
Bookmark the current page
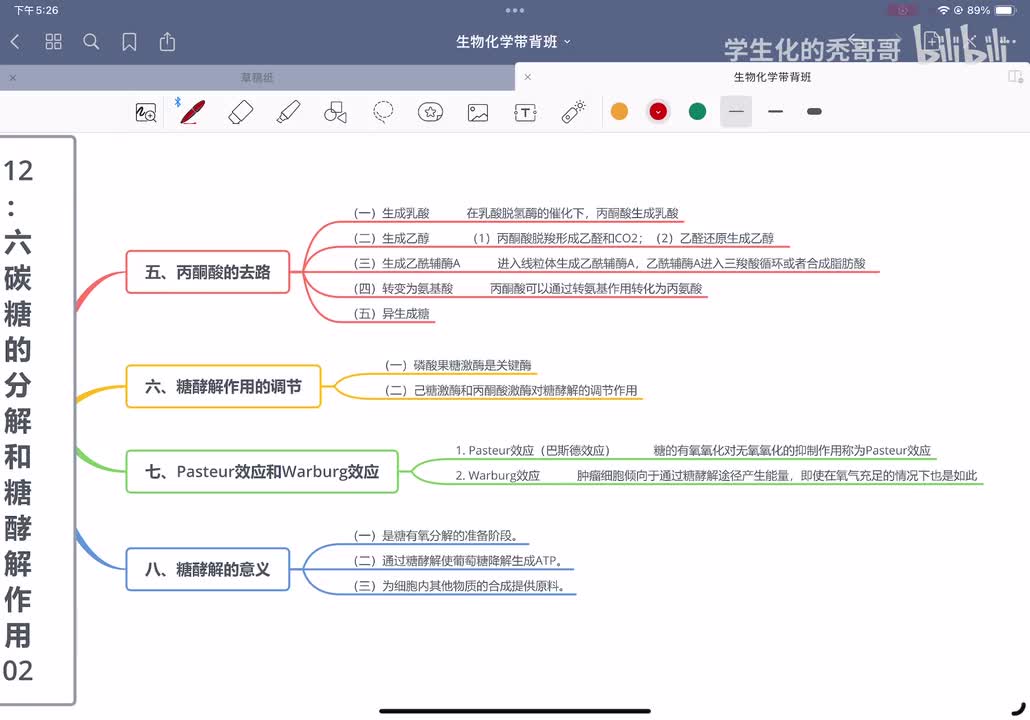click(129, 42)
